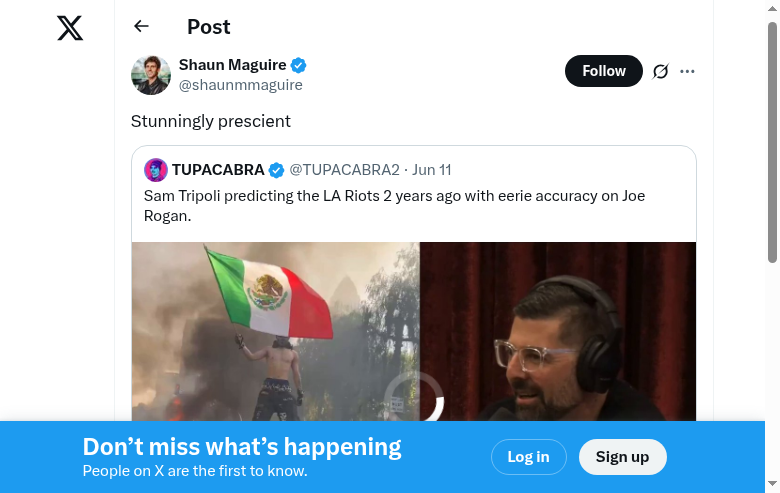Click Shaun Maguire's blue verified badge
780x493 pixels.
click(x=299, y=65)
